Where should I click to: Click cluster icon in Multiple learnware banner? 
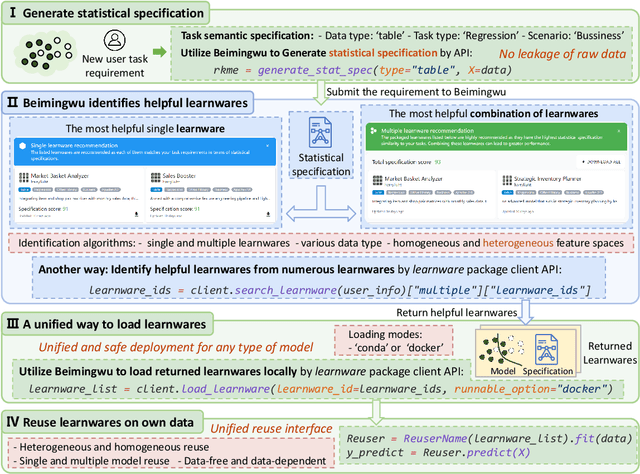tap(373, 131)
